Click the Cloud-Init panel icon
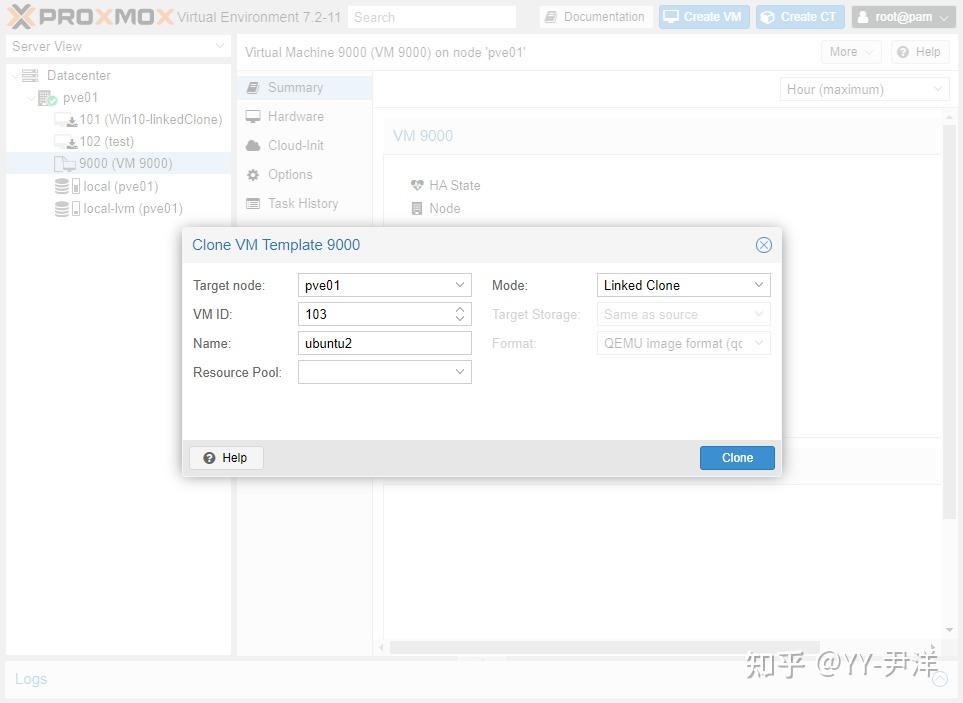 (255, 145)
